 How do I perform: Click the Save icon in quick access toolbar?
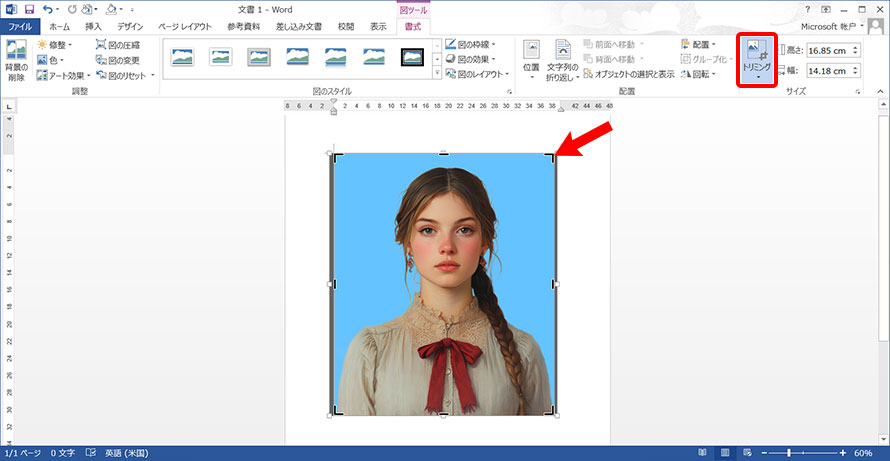pos(29,9)
